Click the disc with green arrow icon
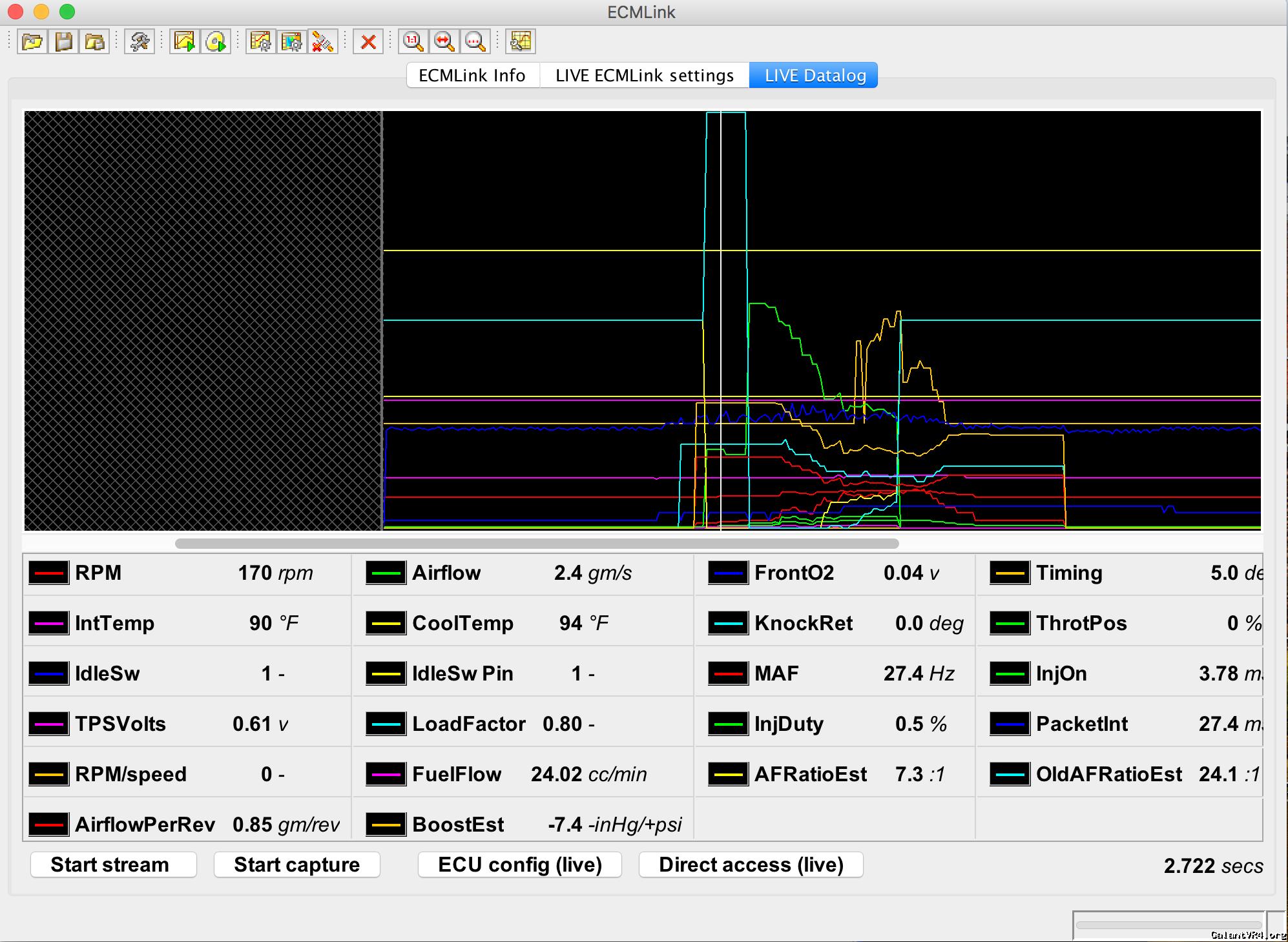1288x942 pixels. tap(216, 42)
